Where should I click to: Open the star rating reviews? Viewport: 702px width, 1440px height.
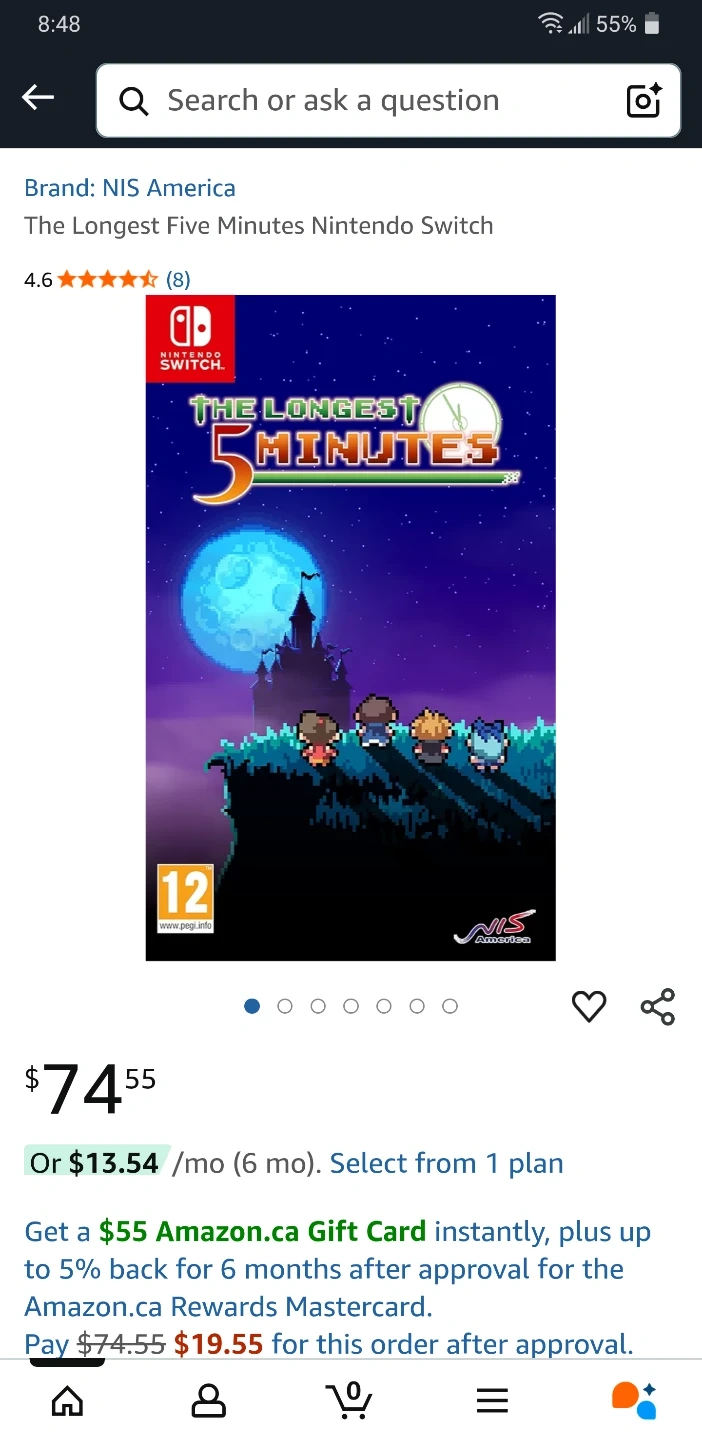[x=108, y=279]
